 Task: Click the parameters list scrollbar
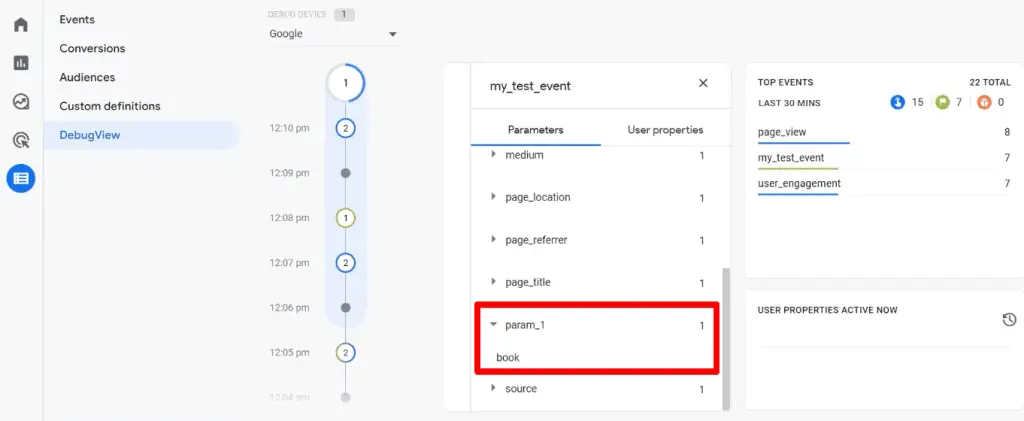pos(726,338)
